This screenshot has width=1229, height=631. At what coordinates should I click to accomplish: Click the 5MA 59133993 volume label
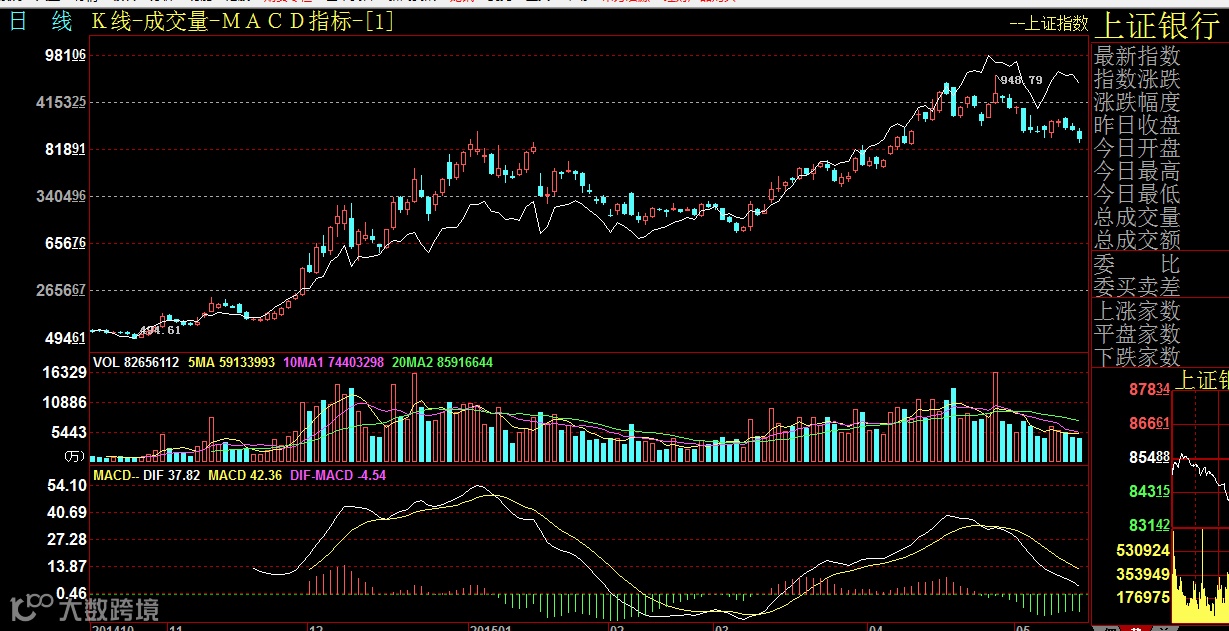pos(231,362)
